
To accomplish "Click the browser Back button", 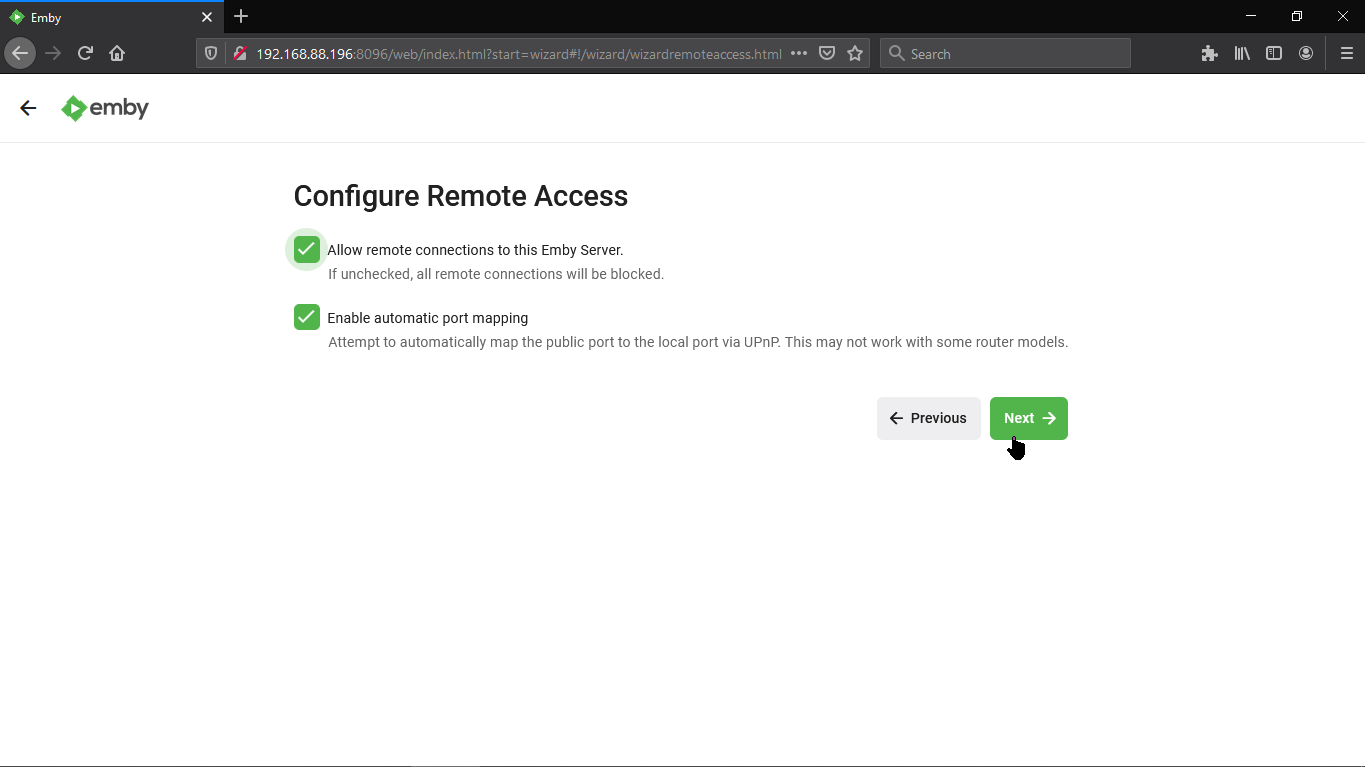I will point(20,53).
